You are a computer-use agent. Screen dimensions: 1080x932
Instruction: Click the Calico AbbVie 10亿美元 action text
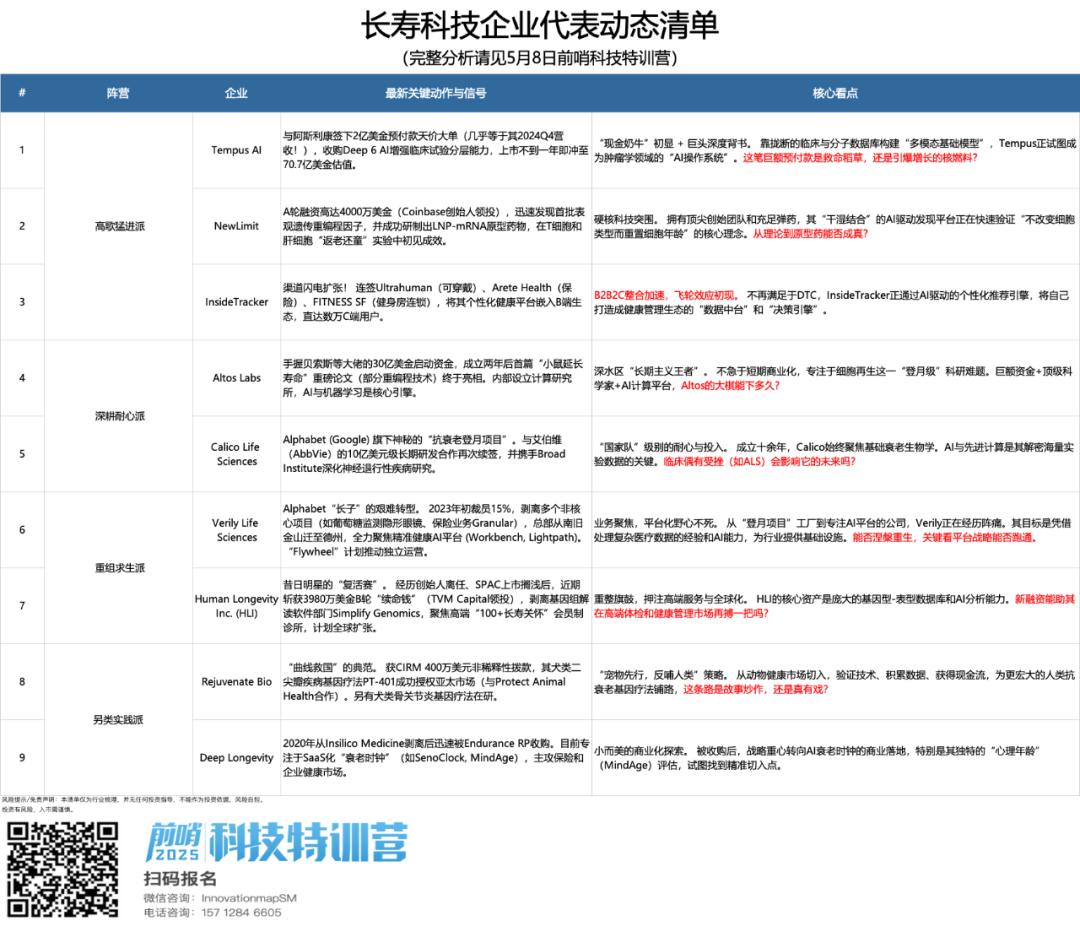[x=424, y=454]
